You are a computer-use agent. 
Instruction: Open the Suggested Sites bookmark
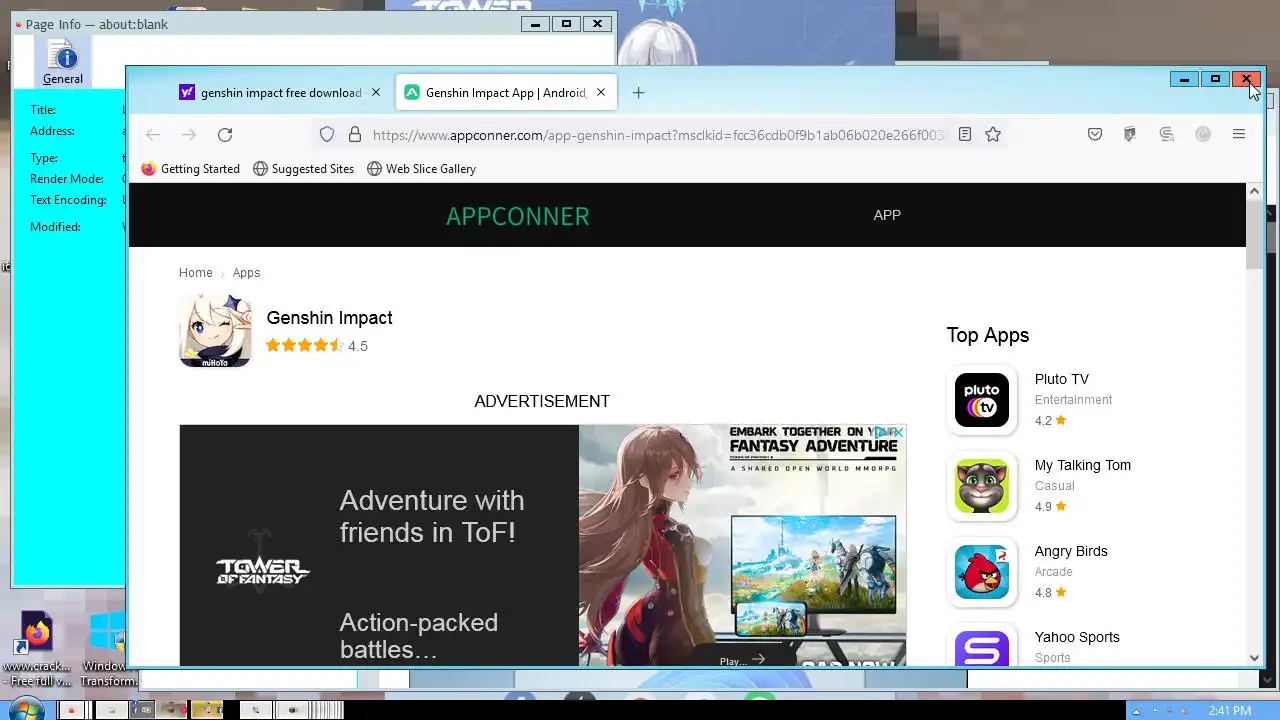303,169
